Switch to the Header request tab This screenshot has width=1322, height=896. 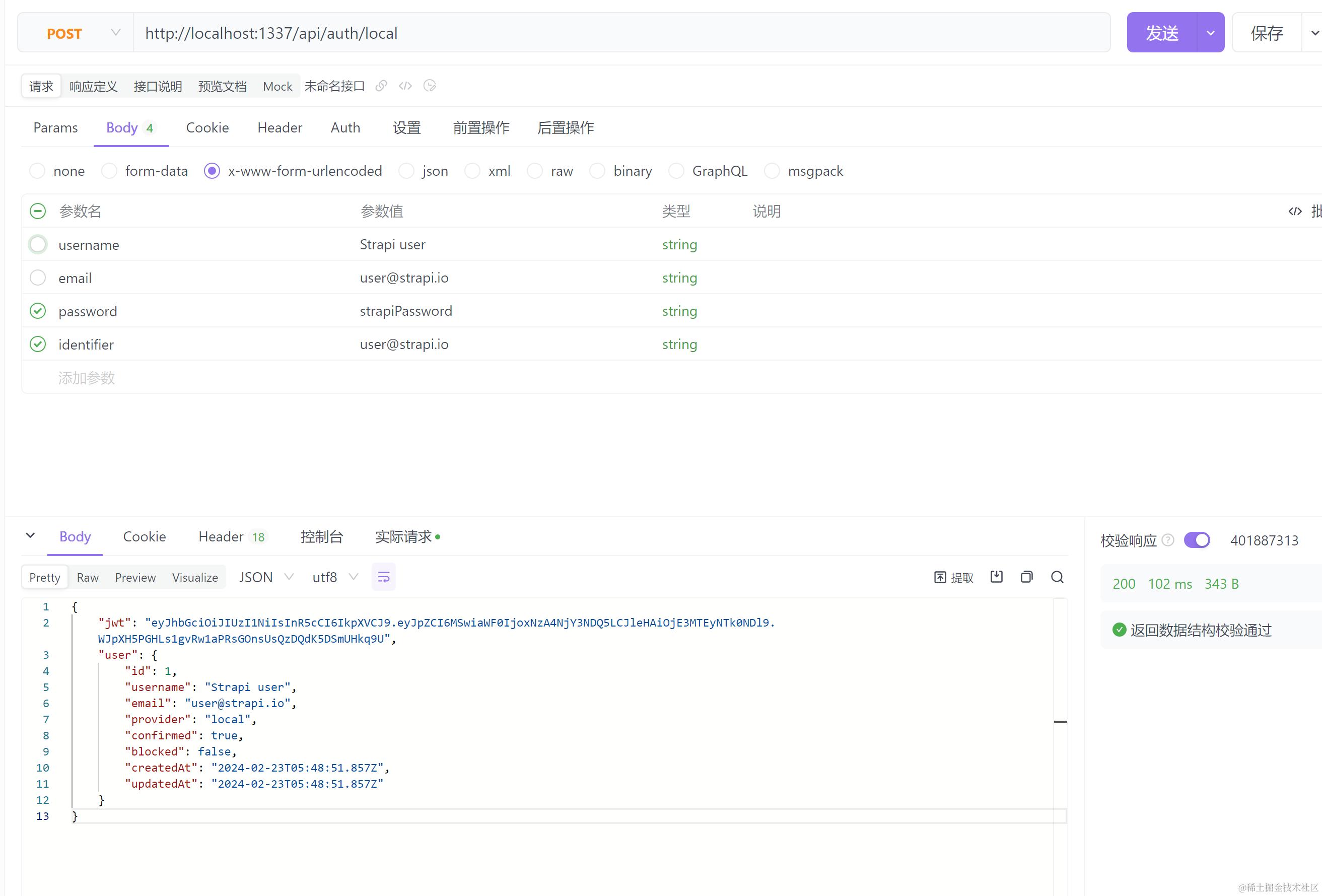point(280,127)
